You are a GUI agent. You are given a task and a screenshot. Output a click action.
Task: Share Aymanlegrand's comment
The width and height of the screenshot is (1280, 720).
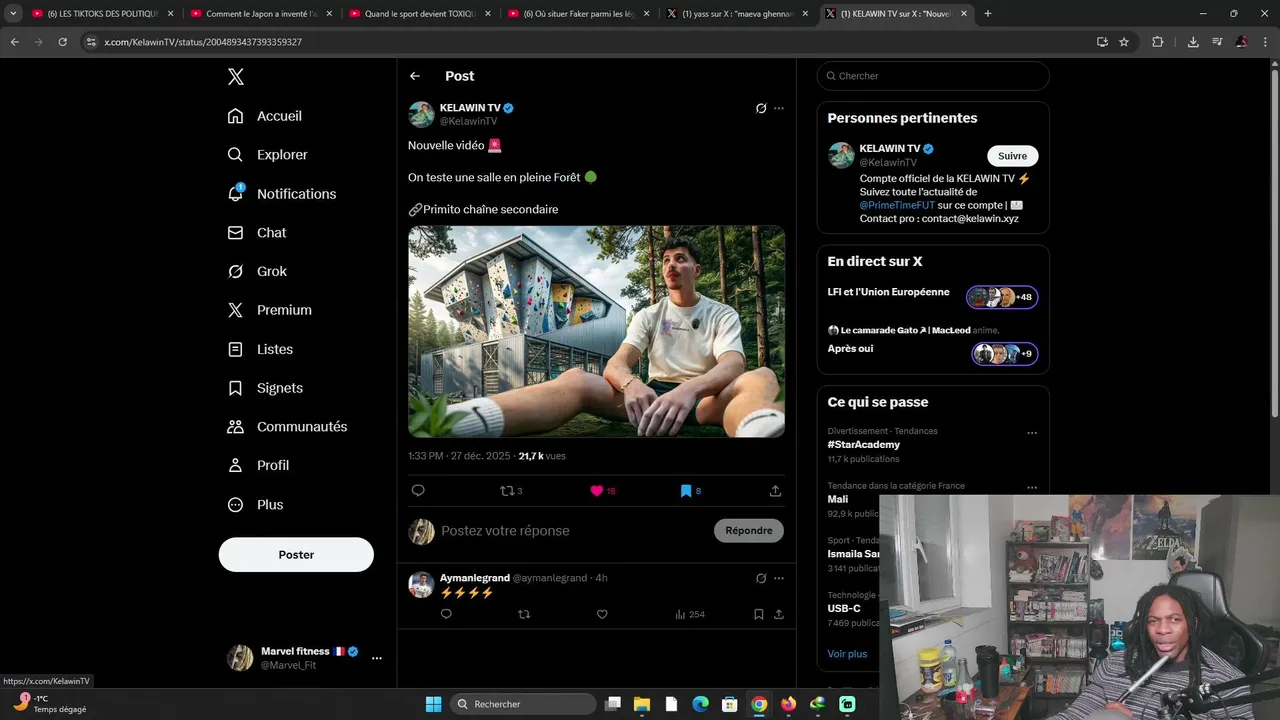click(x=779, y=614)
